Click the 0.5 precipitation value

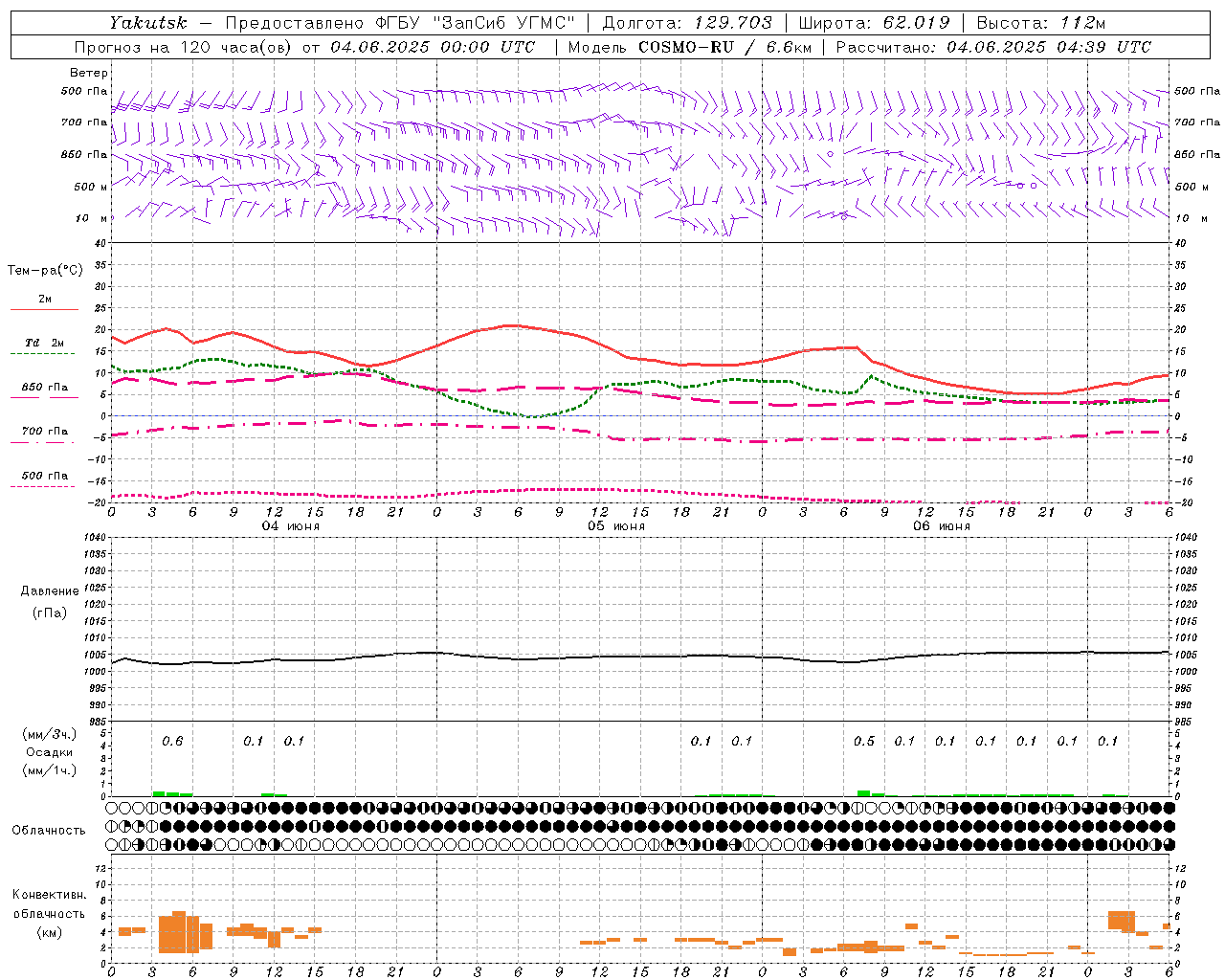(864, 741)
